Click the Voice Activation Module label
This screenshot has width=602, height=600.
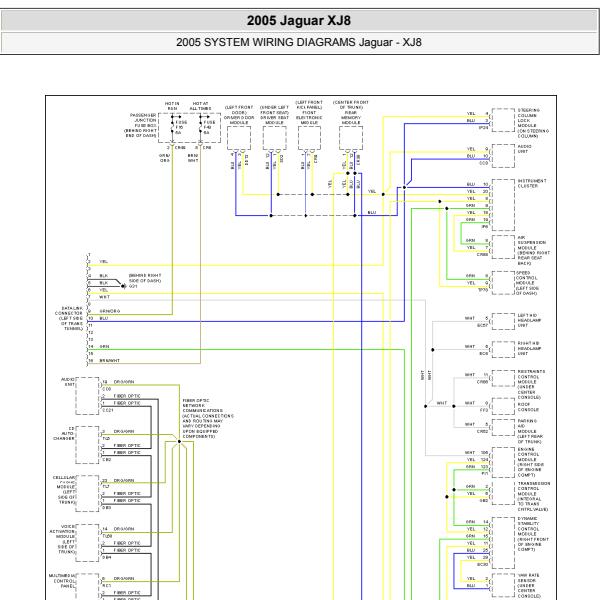tap(62, 539)
